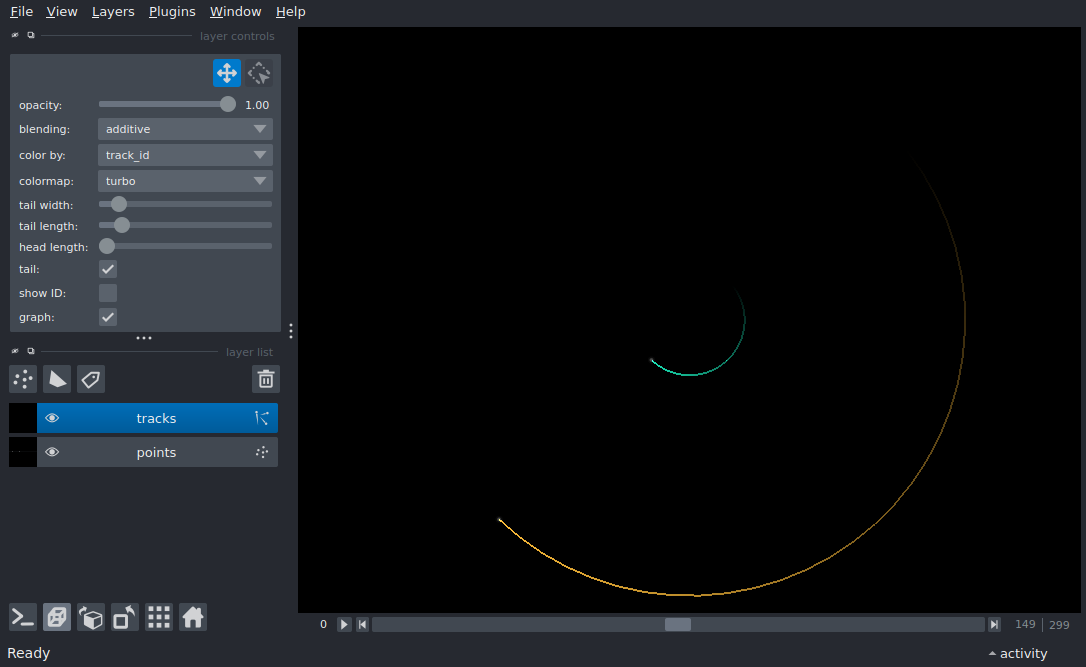Viewport: 1086px width, 667px height.
Task: Click the current frame number 149
Action: tap(1024, 624)
